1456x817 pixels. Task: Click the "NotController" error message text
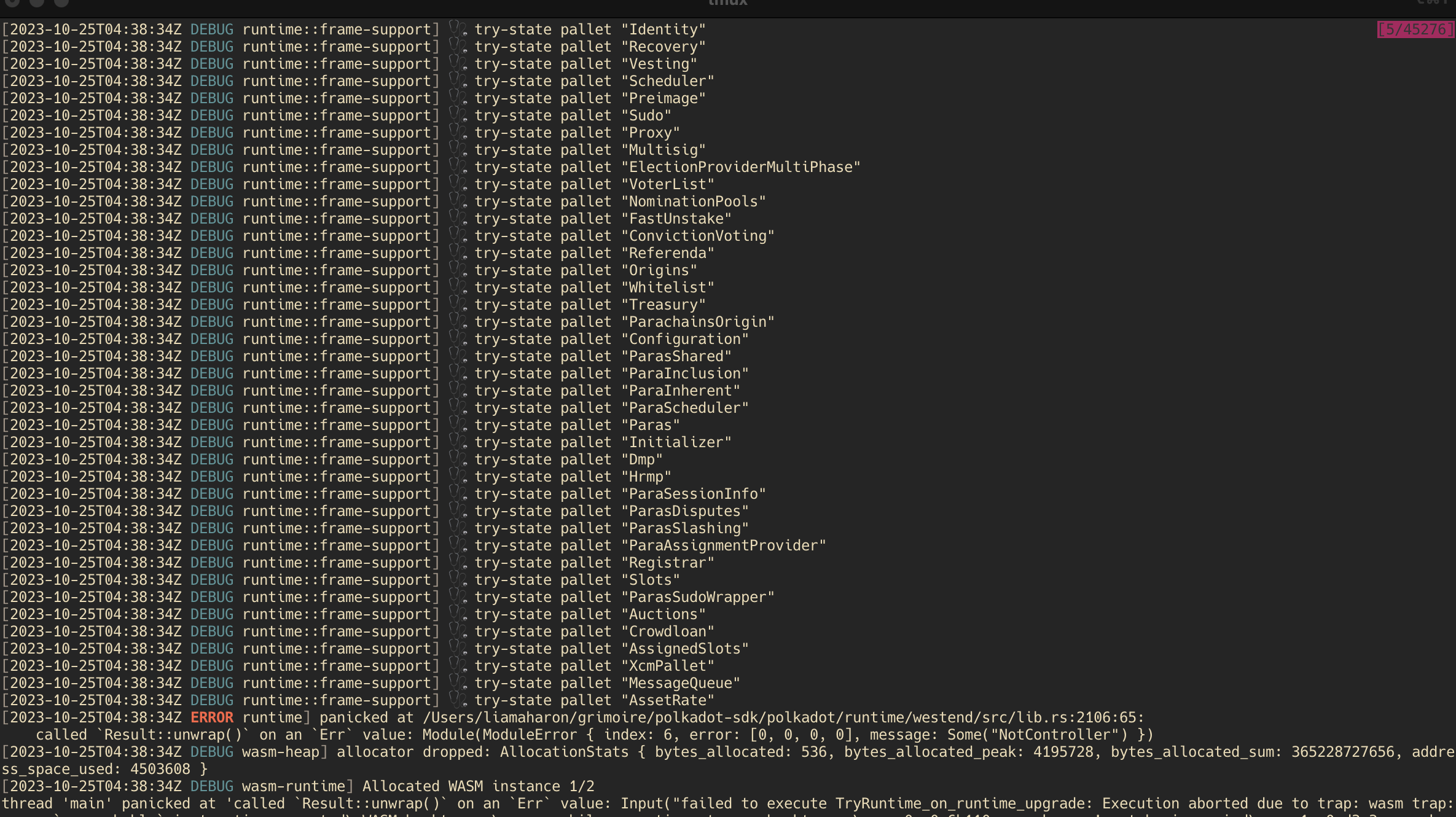(x=1055, y=735)
